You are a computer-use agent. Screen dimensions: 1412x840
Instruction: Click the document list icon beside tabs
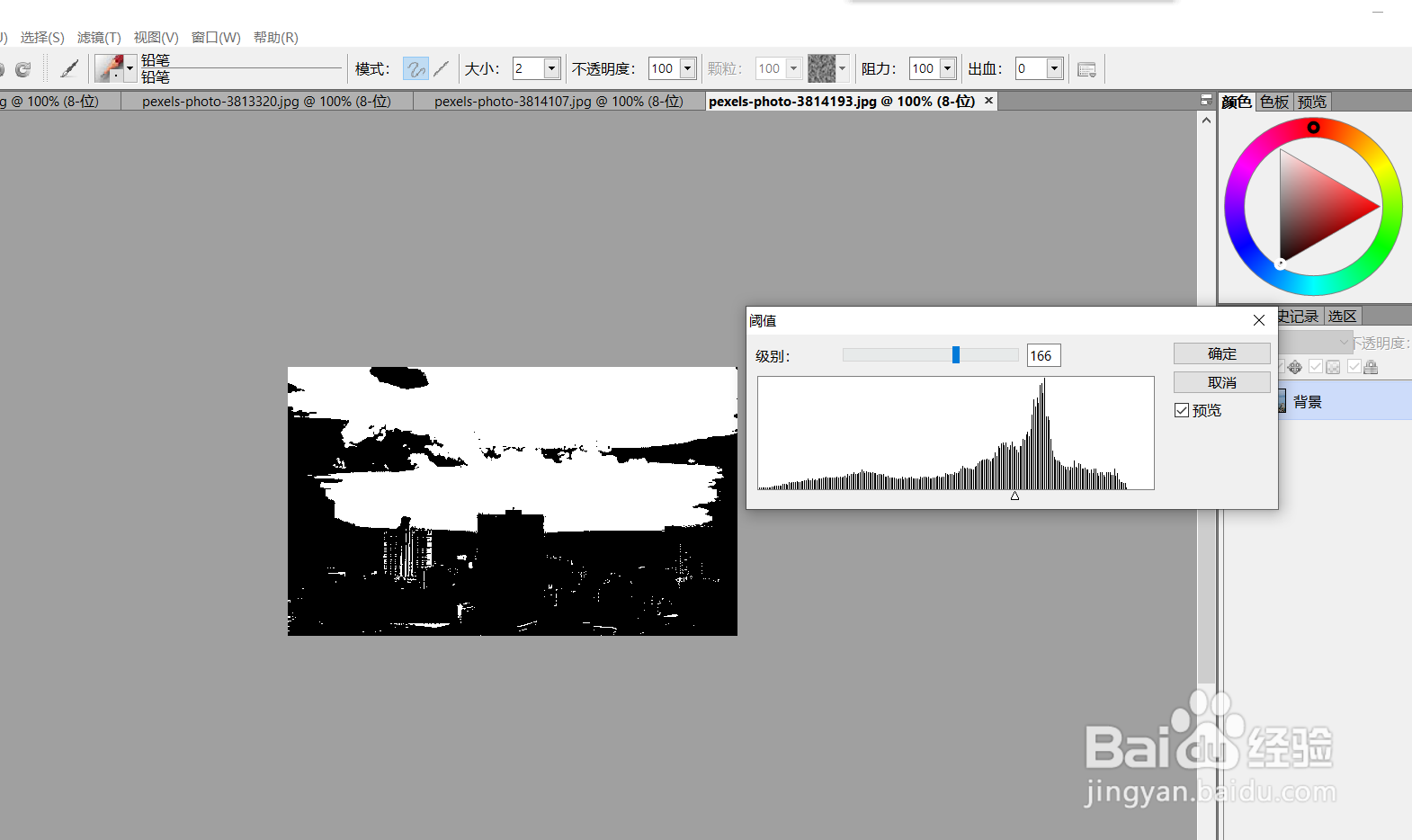coord(1206,101)
